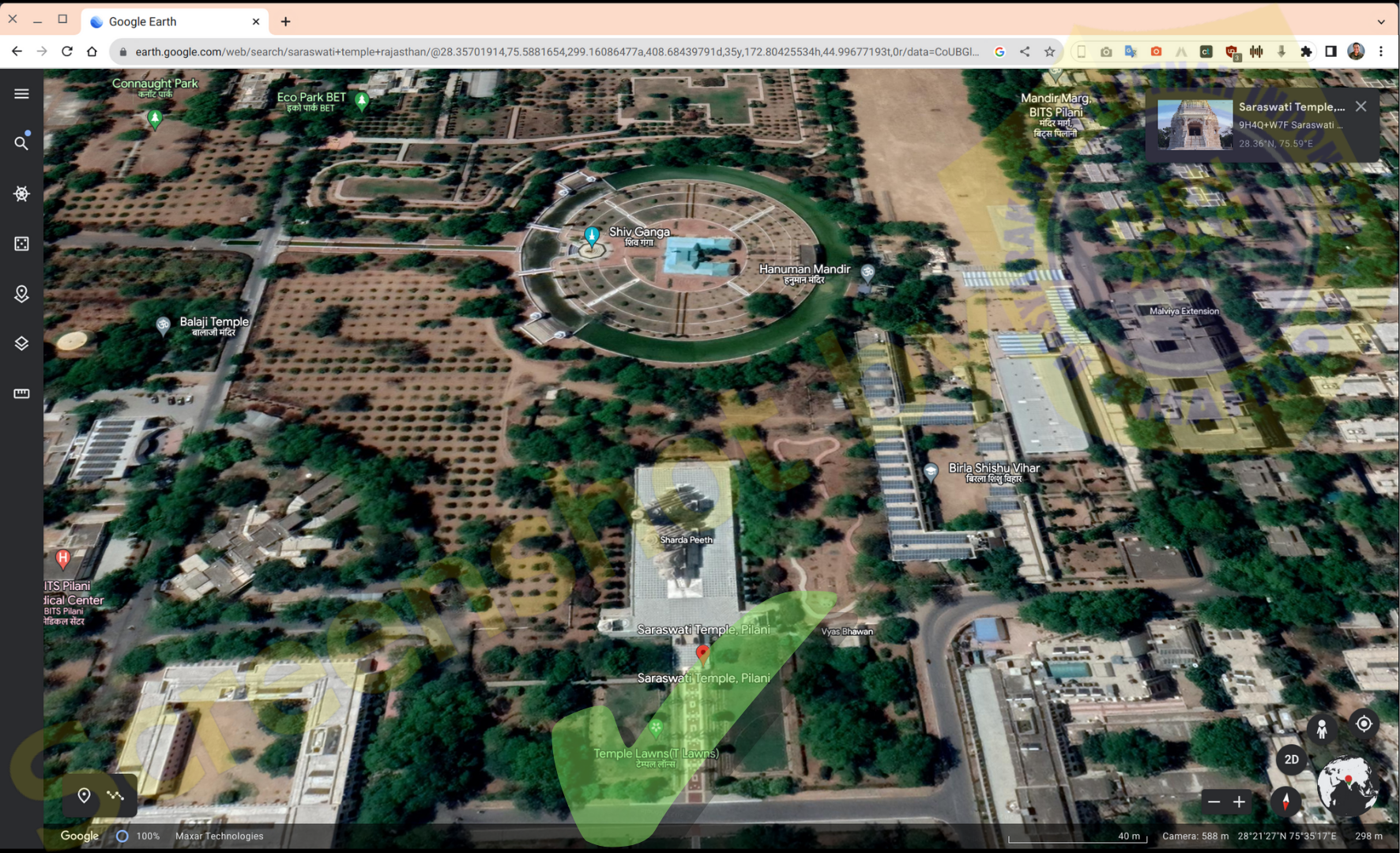Image resolution: width=1400 pixels, height=853 pixels.
Task: Open the Extensions puzzle icon
Action: pos(1306,51)
